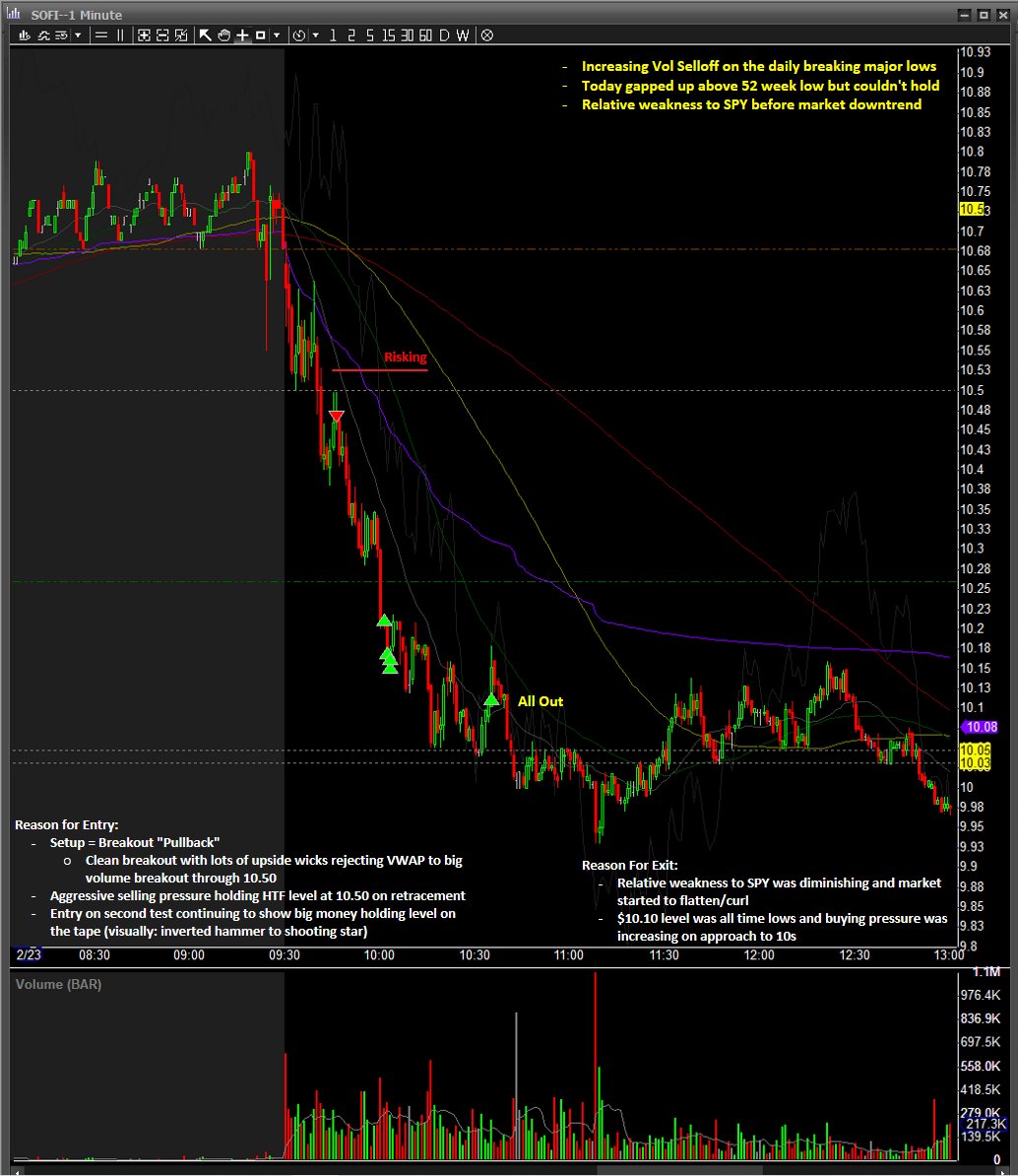This screenshot has height=1176, width=1018.
Task: Click the yellow 10.05 price tag on axis
Action: point(976,750)
